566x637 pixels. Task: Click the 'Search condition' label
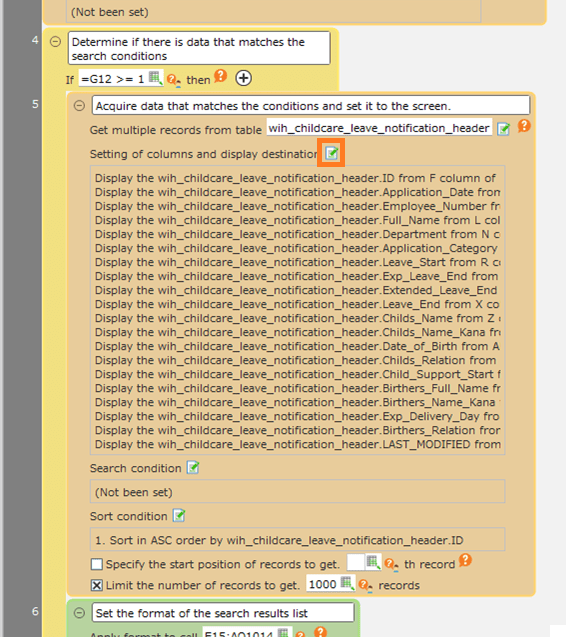135,468
